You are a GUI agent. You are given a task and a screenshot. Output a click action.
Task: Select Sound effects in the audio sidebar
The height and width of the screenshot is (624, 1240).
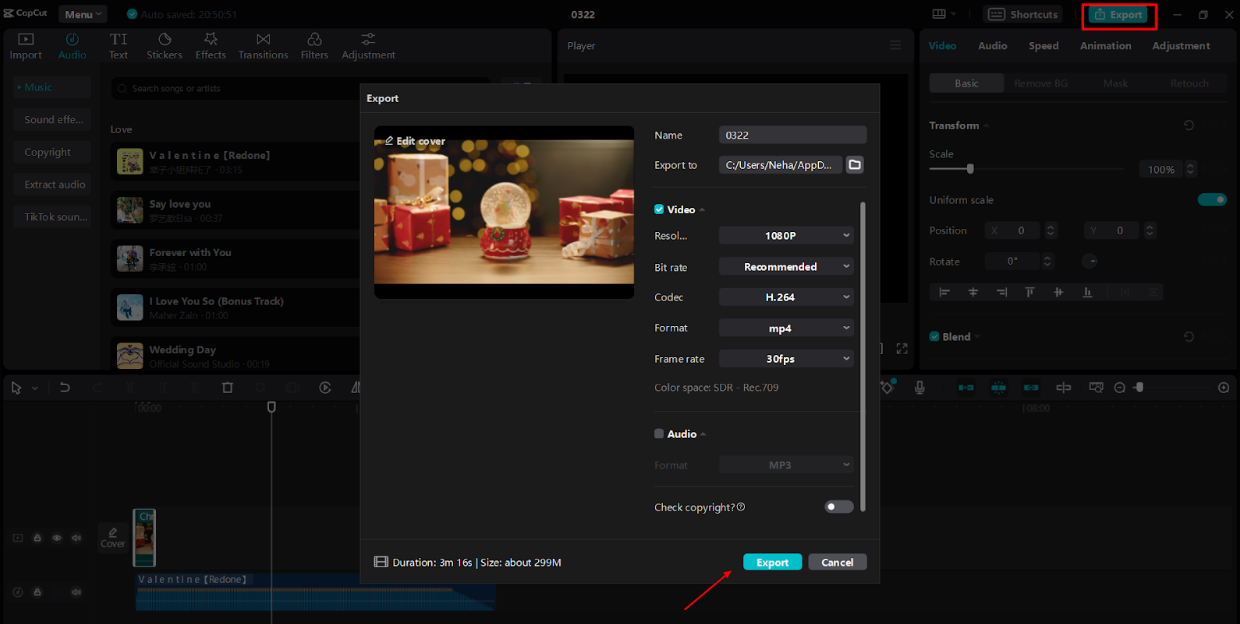53,120
